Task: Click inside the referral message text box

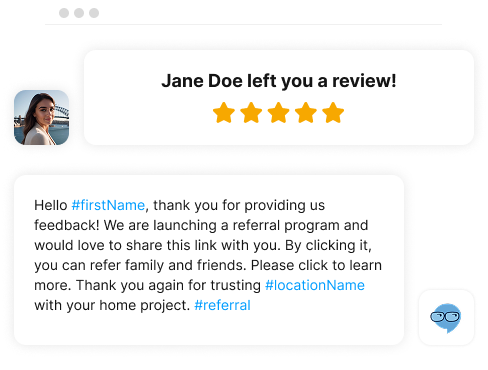Action: (209, 260)
